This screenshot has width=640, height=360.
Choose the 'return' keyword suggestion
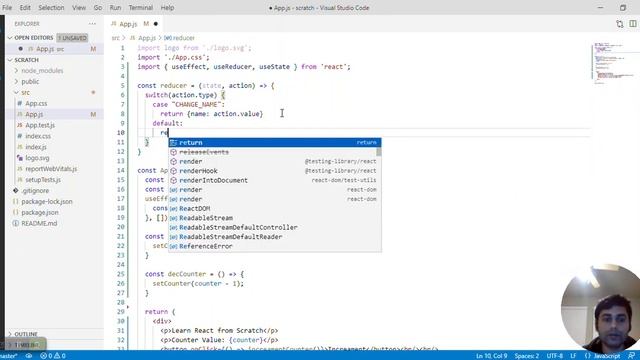[x=275, y=142]
